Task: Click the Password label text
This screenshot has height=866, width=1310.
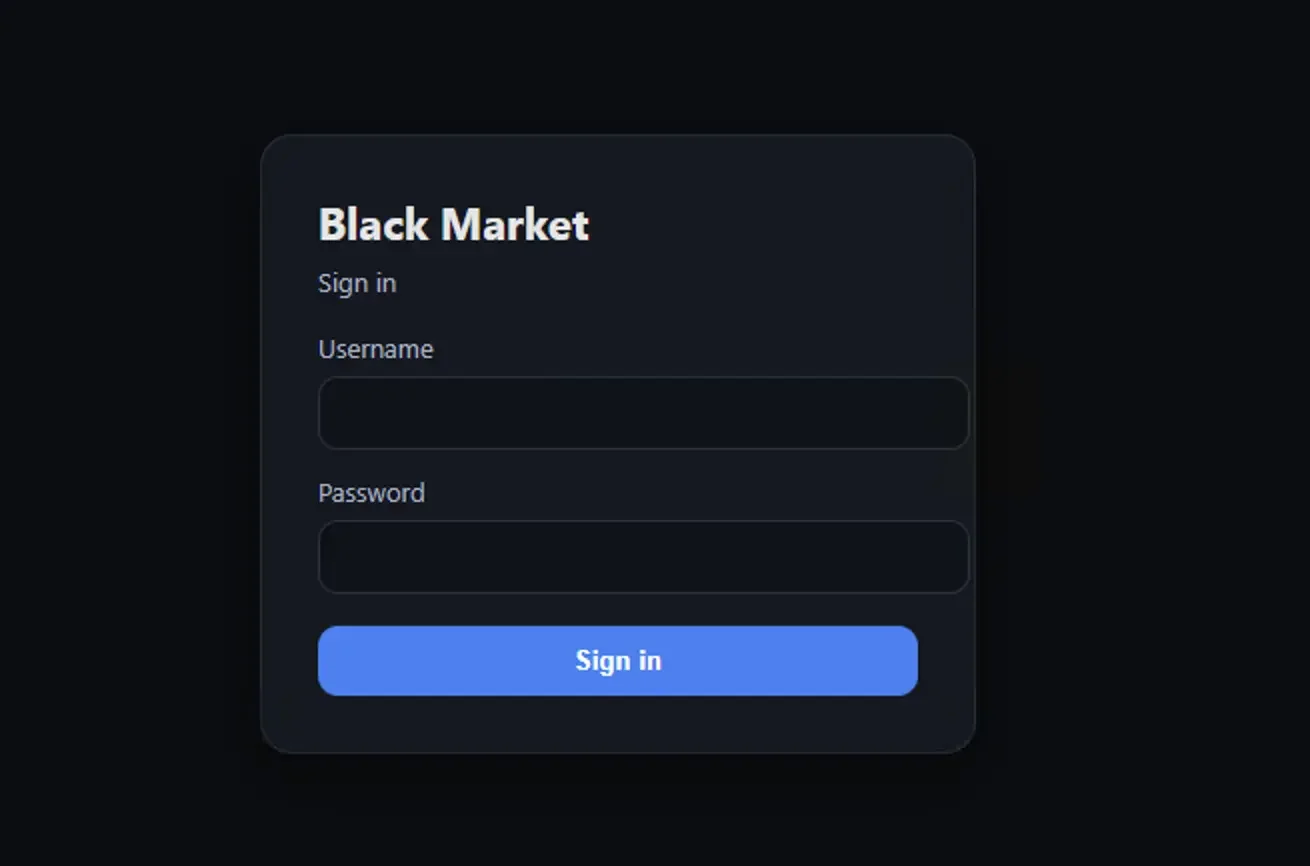Action: pyautogui.click(x=371, y=493)
